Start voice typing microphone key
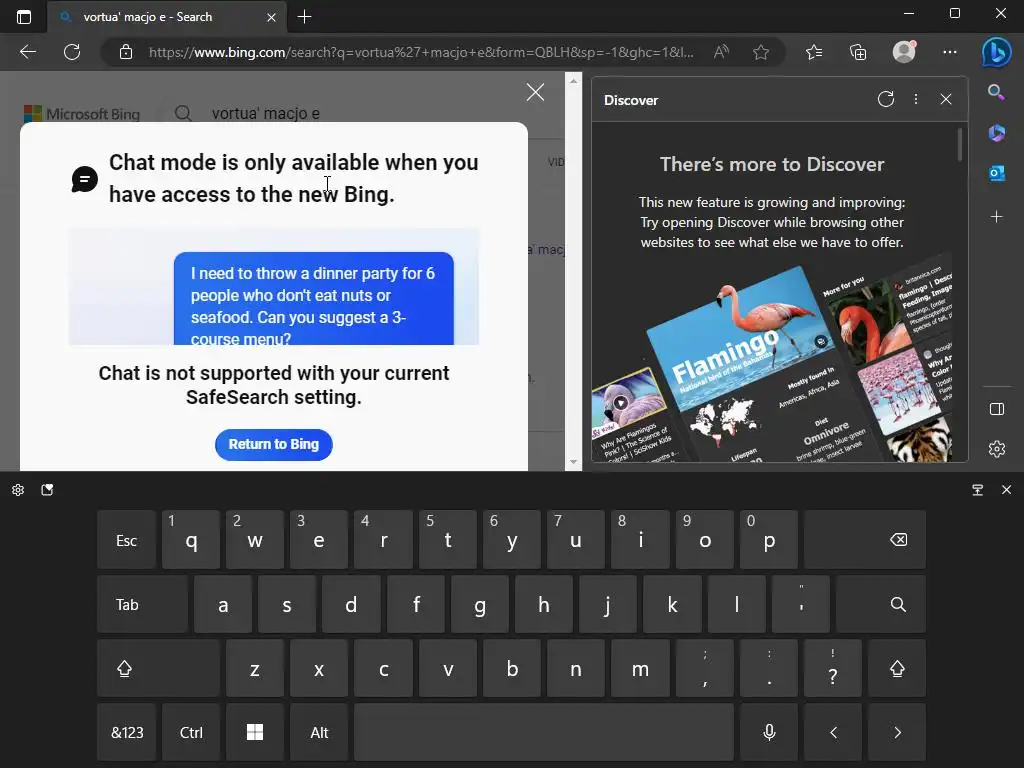The width and height of the screenshot is (1024, 768). tap(769, 733)
